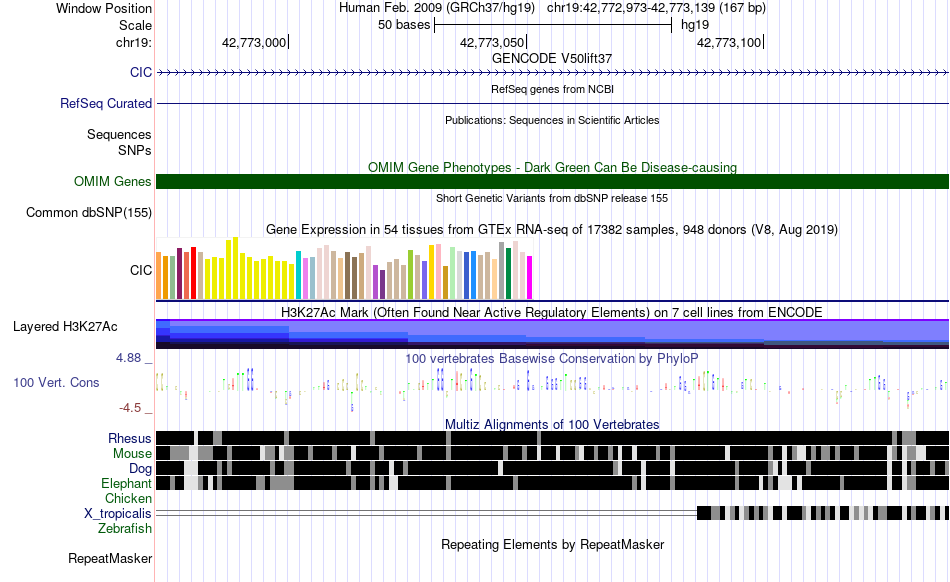
Task: Click the Elephant alignment row label
Action: tap(126, 483)
